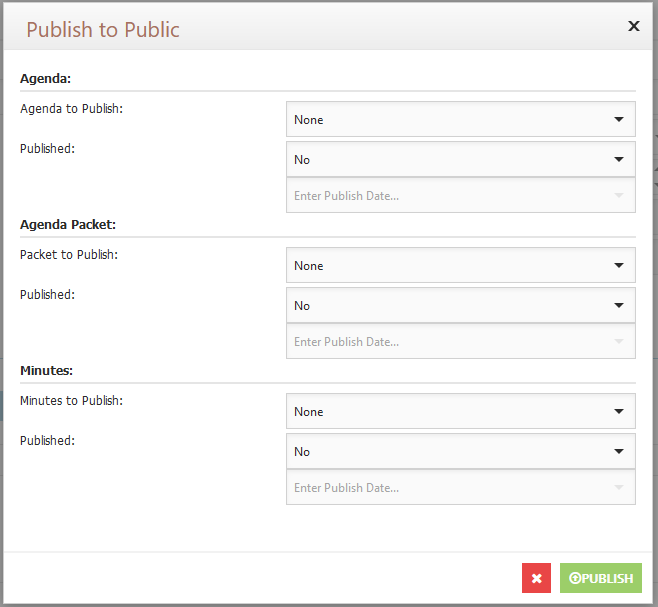The image size is (658, 607).
Task: Open the Packet to Publish dropdown
Action: (x=460, y=266)
